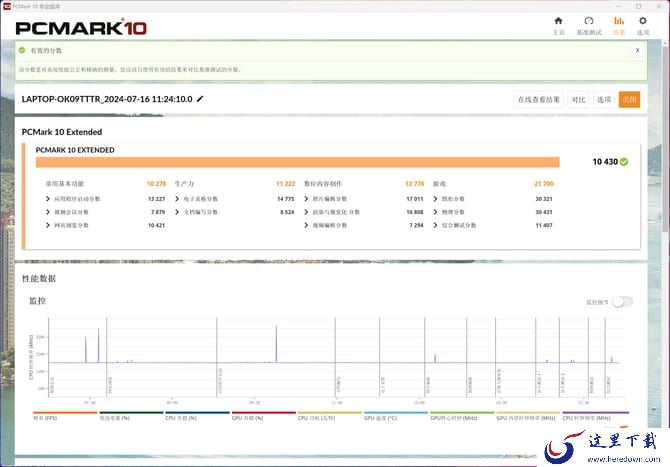Viewport: 670px width, 467px height.
Task: Go to the Home (主页) tab
Action: pyautogui.click(x=558, y=26)
